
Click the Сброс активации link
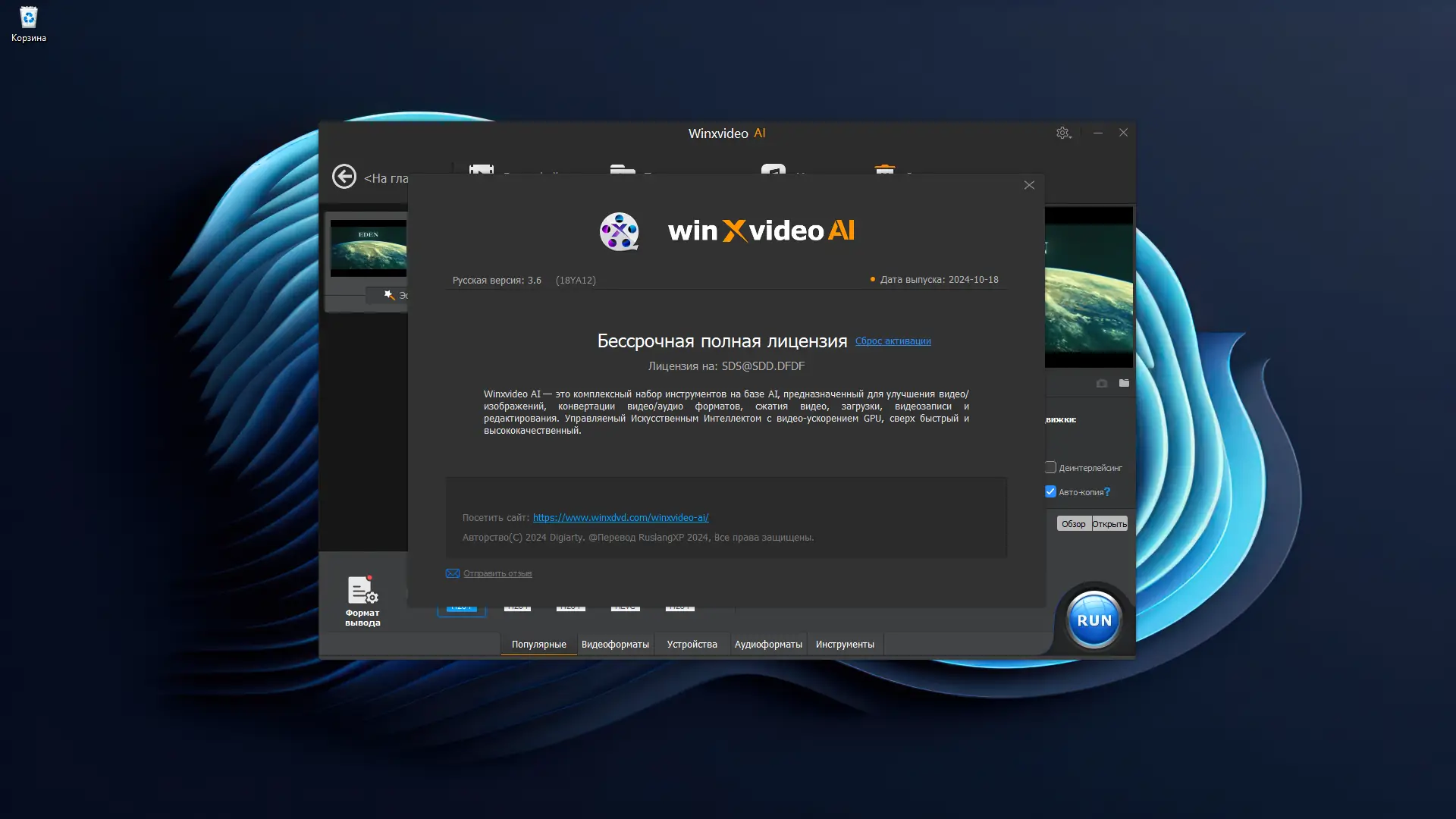(x=893, y=341)
